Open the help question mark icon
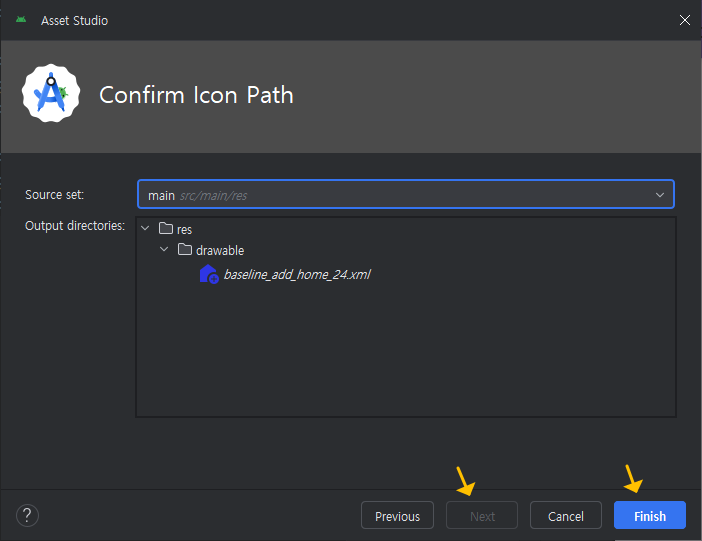The image size is (702, 541). 27,515
